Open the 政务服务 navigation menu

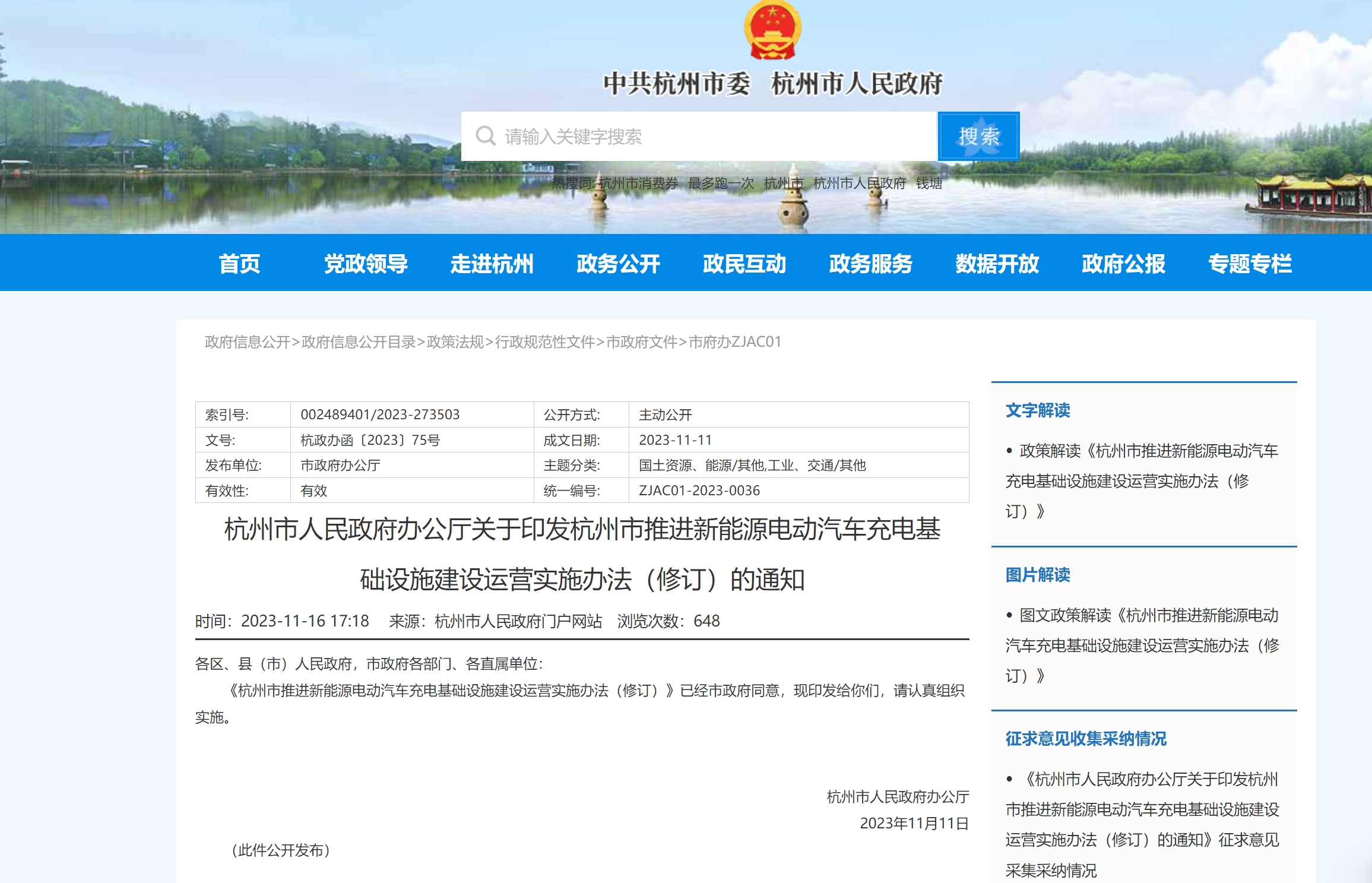click(x=870, y=265)
